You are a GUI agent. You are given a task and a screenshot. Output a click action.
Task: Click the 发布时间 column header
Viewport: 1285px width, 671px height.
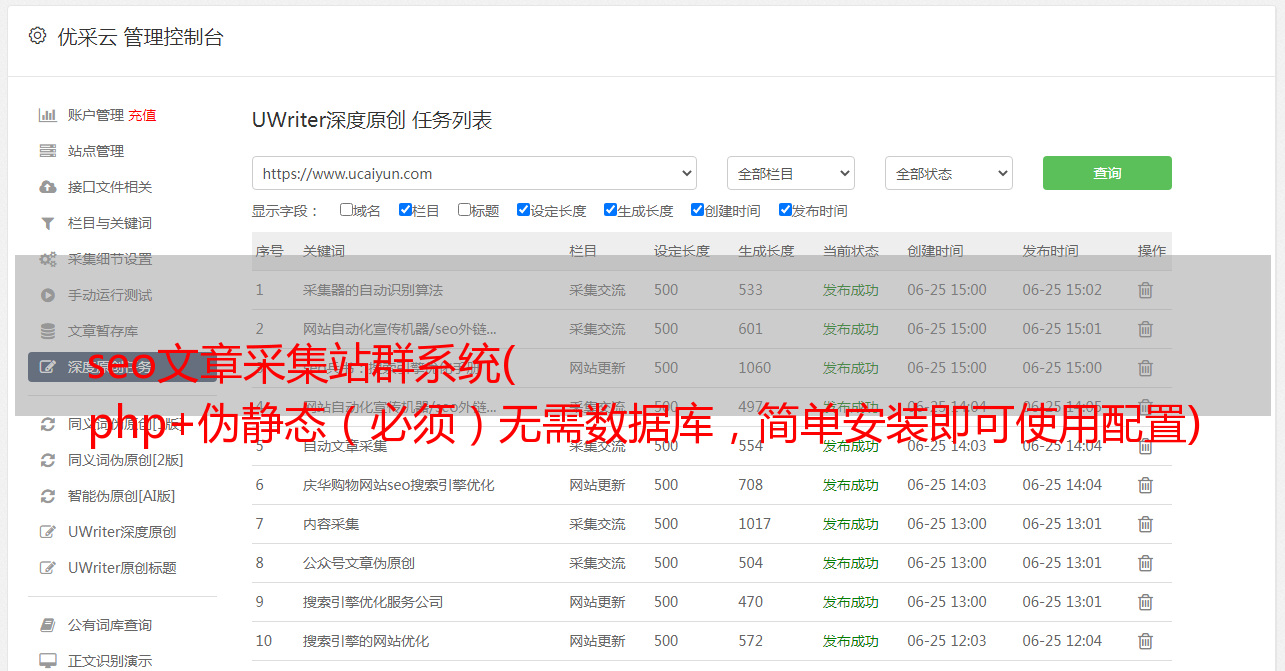pos(1050,251)
